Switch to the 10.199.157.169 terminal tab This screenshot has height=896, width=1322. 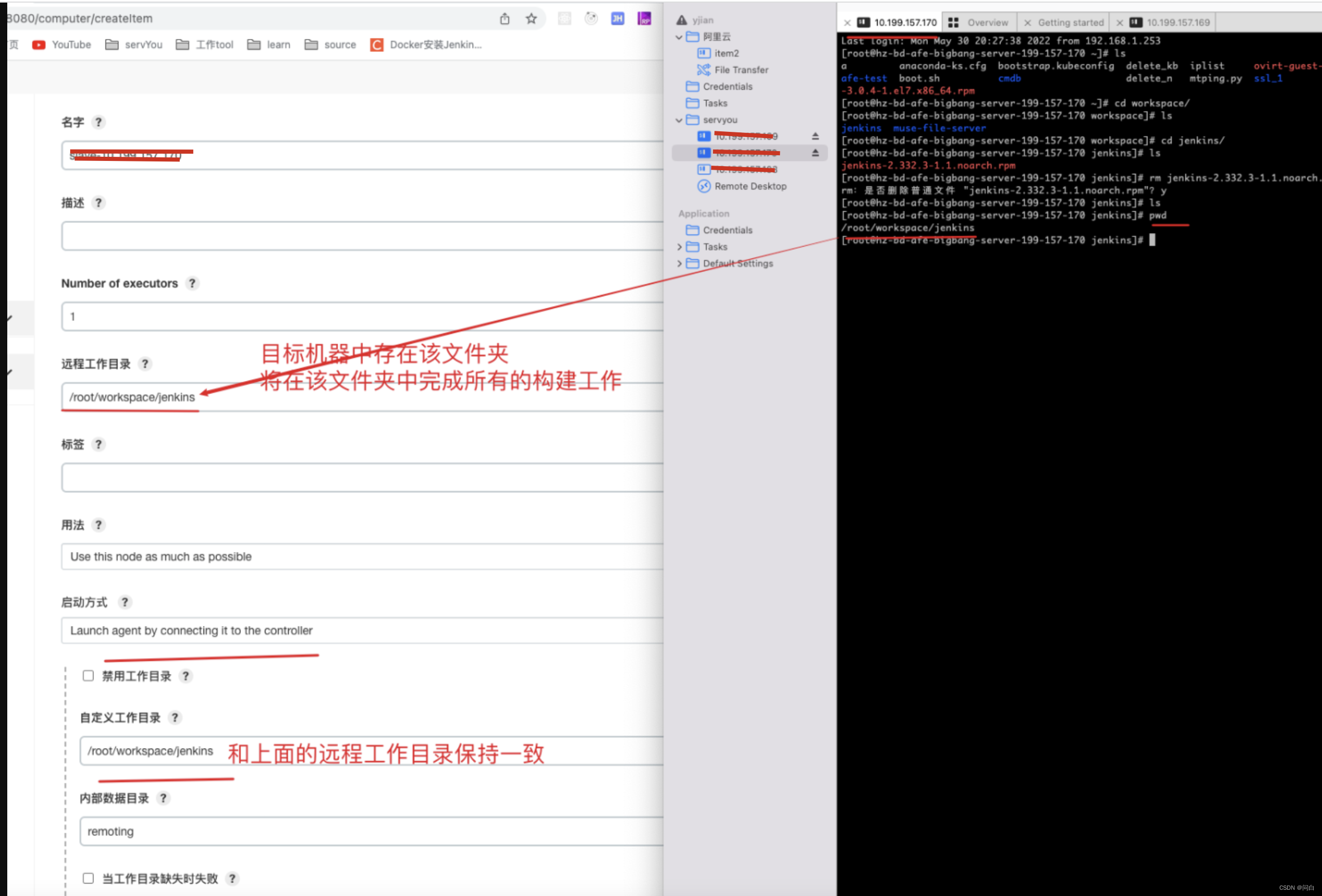(1177, 23)
